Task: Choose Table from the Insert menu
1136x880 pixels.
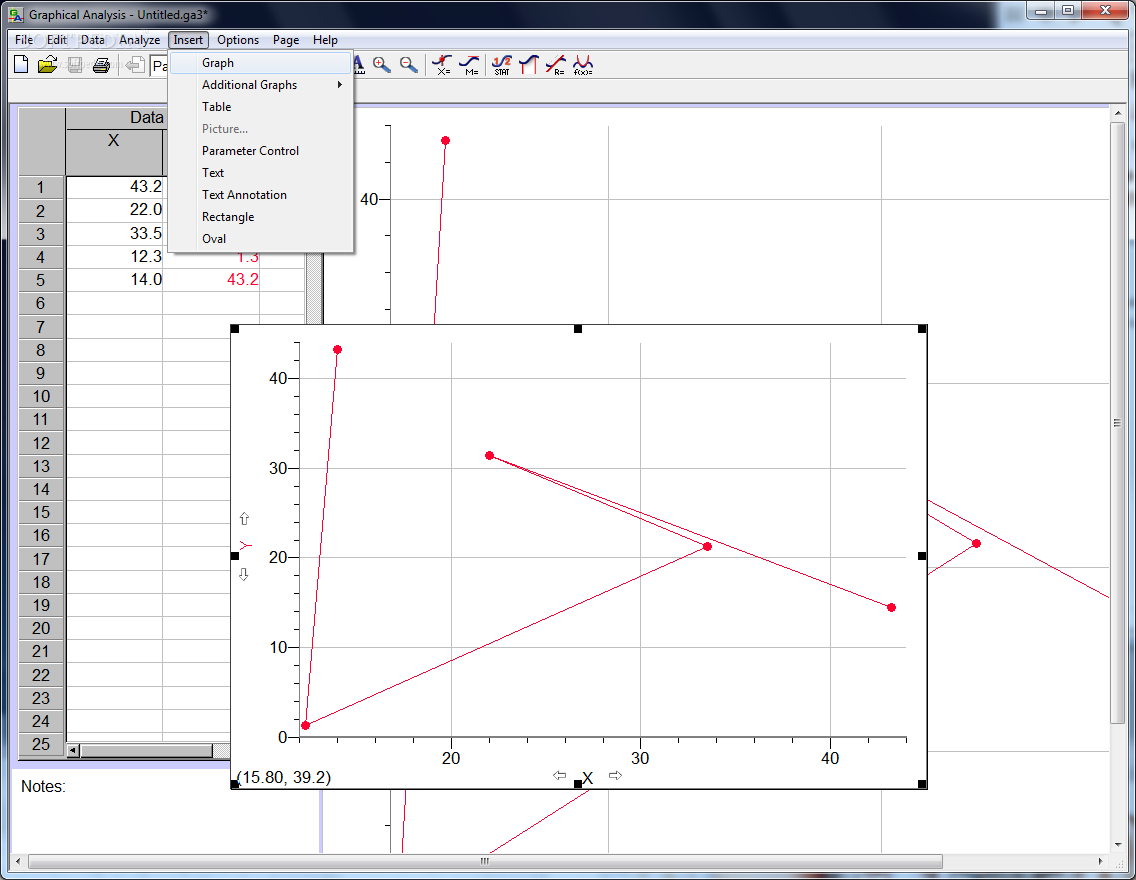Action: [261, 106]
